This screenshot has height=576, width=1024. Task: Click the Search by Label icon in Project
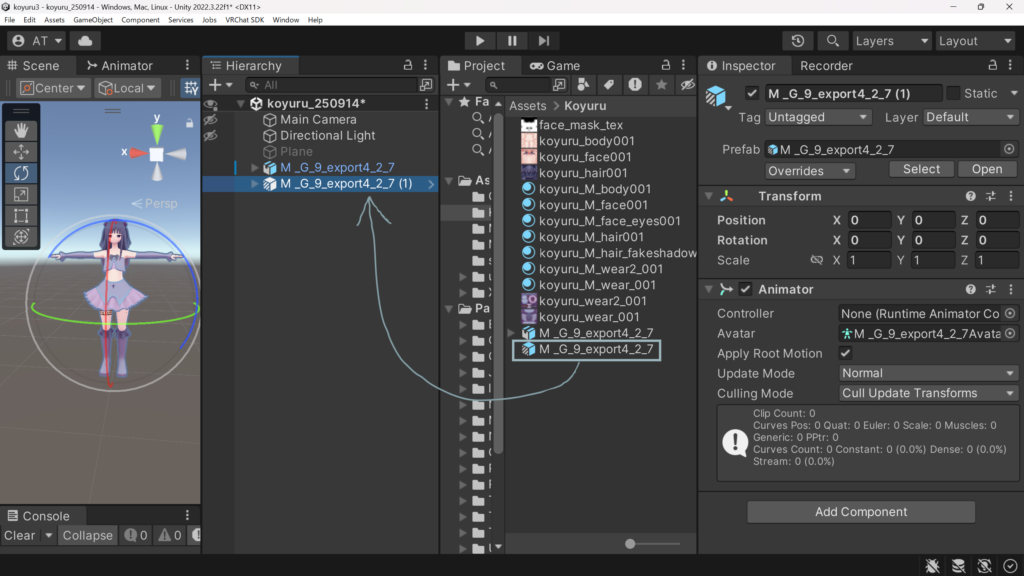coord(609,85)
